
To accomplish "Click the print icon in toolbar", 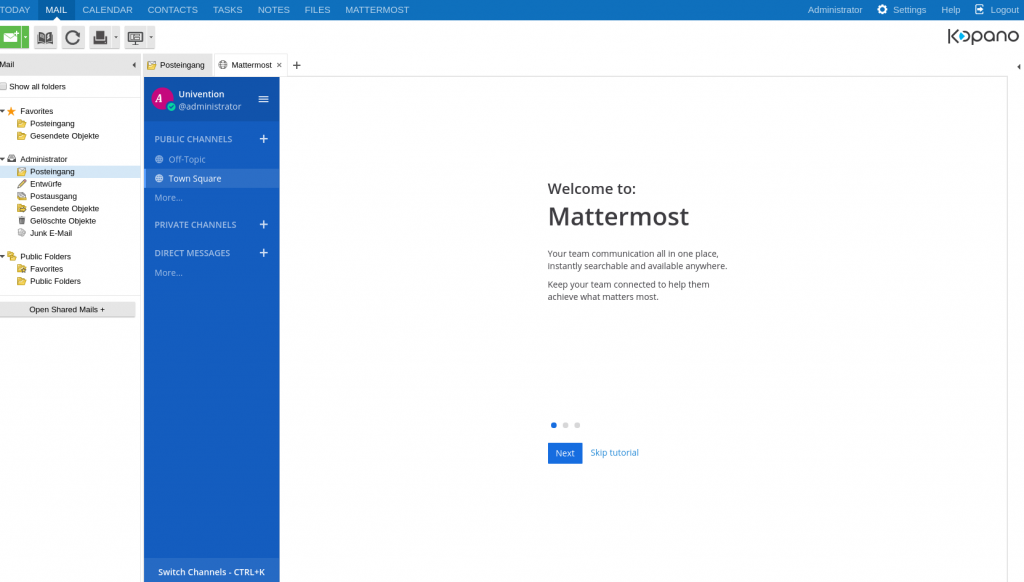I will [x=100, y=37].
